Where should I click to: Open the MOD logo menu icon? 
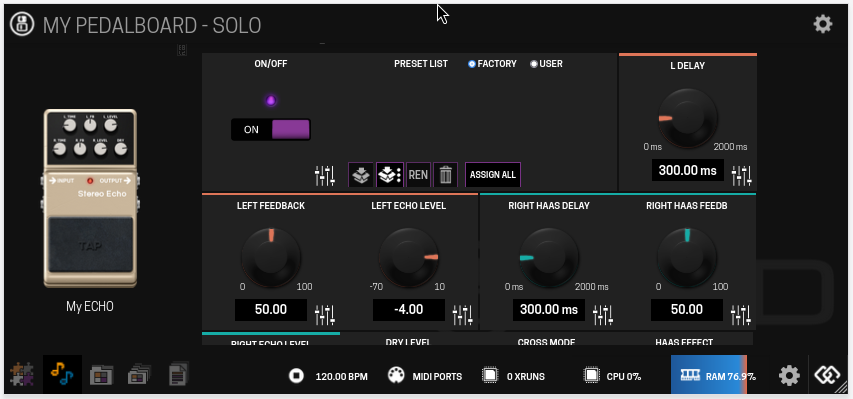(22, 25)
